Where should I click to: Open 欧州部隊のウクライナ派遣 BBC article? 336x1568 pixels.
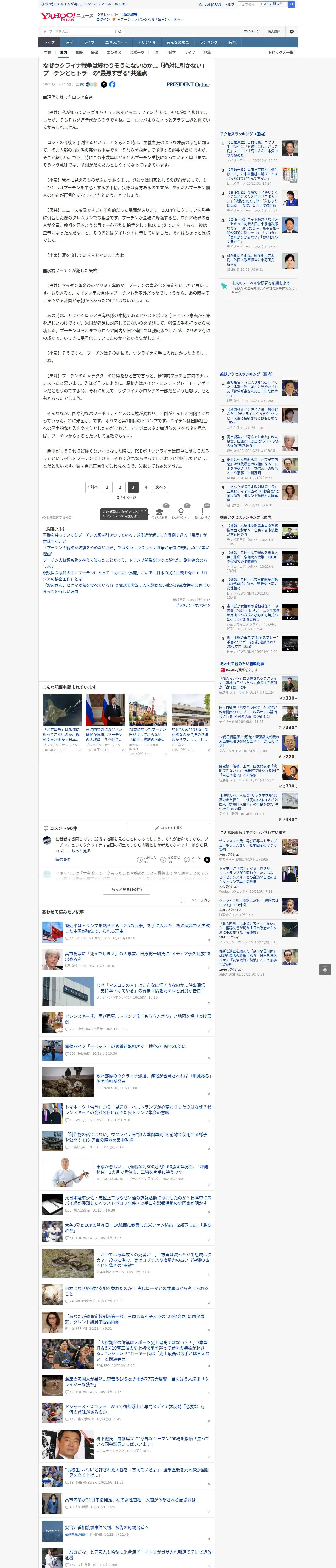click(153, 1079)
